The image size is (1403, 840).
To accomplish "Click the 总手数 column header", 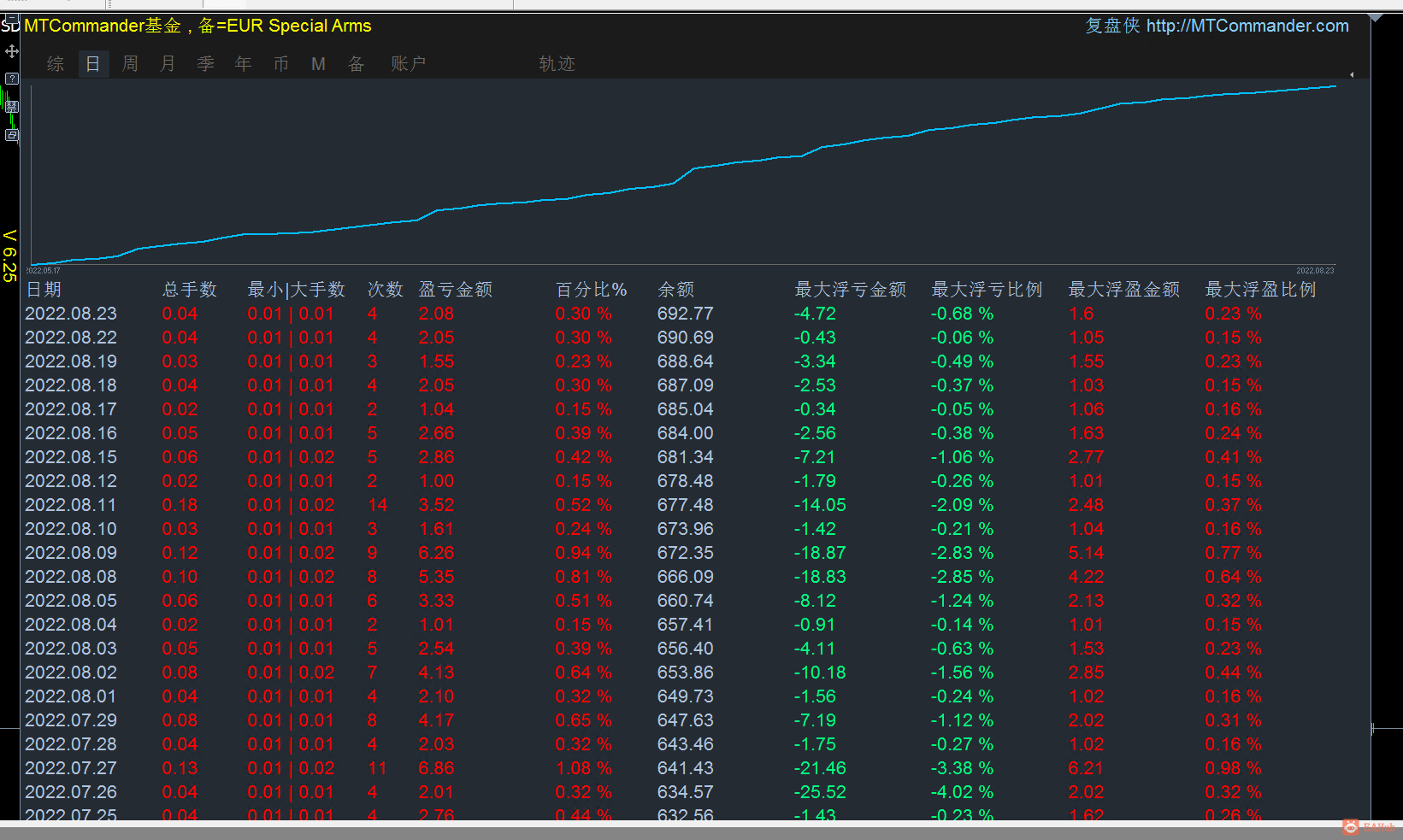I will (x=190, y=290).
